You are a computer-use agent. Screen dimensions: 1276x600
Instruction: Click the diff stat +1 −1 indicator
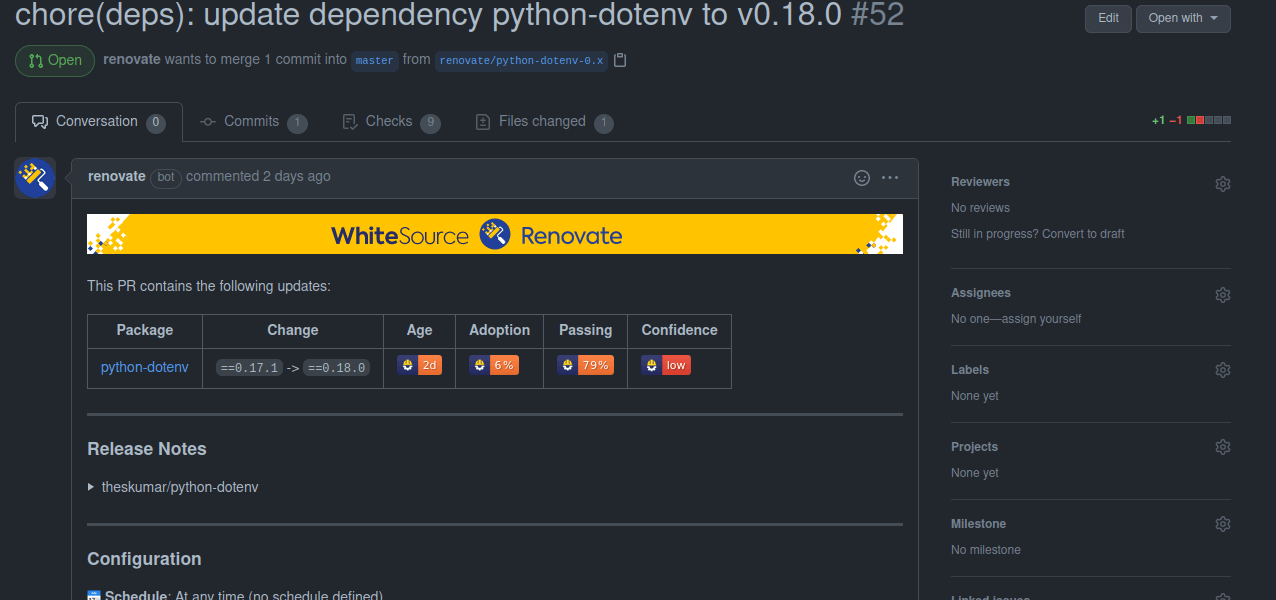click(1191, 120)
